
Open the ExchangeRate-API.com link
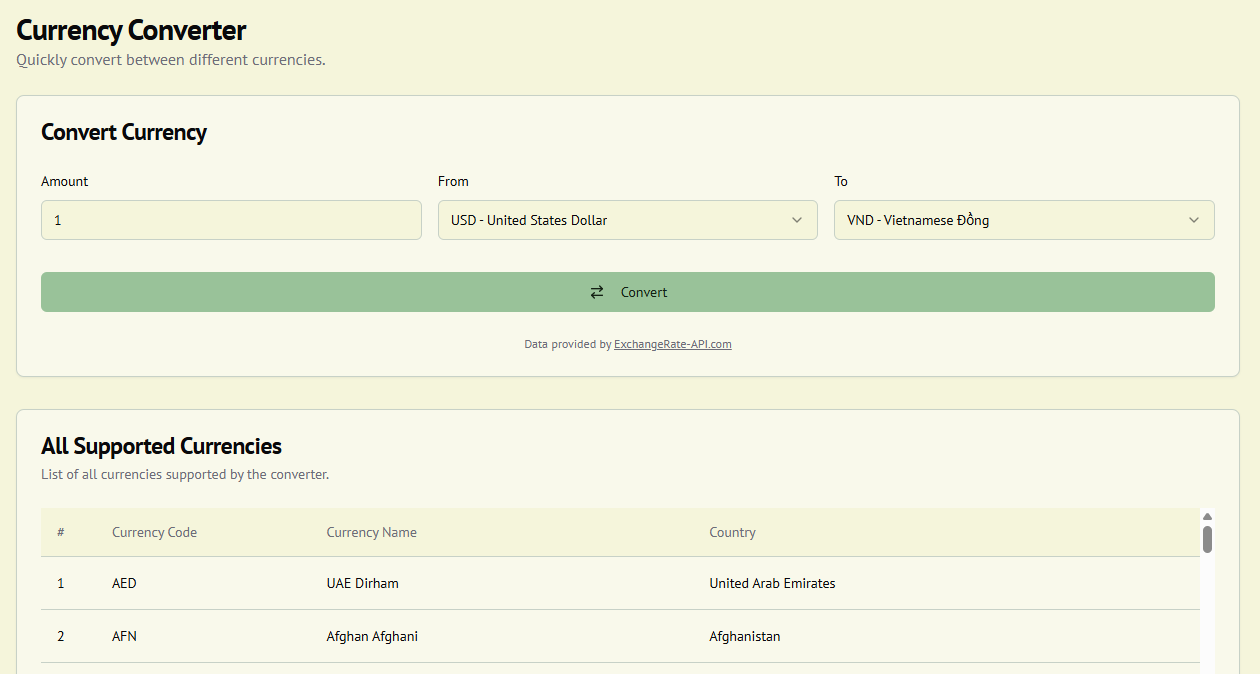672,344
